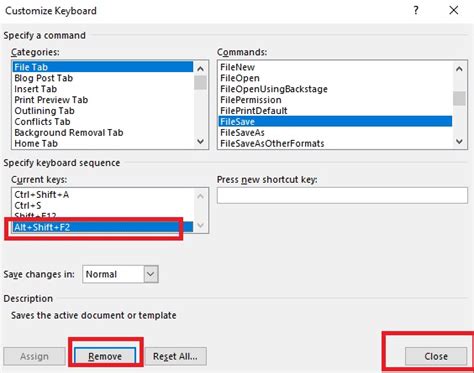
Task: Select Blog Post Tab category
Action: click(103, 78)
